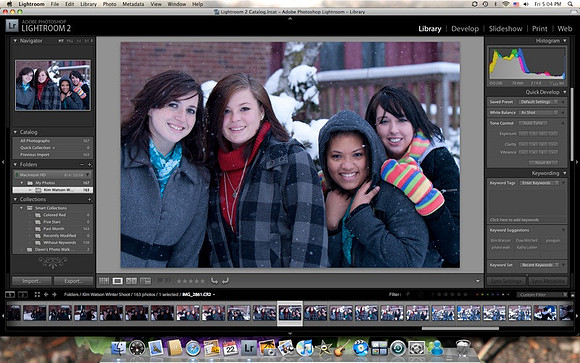Screen dimensions: 580x363
Task: Click Auto Tone button
Action: (x=533, y=123)
